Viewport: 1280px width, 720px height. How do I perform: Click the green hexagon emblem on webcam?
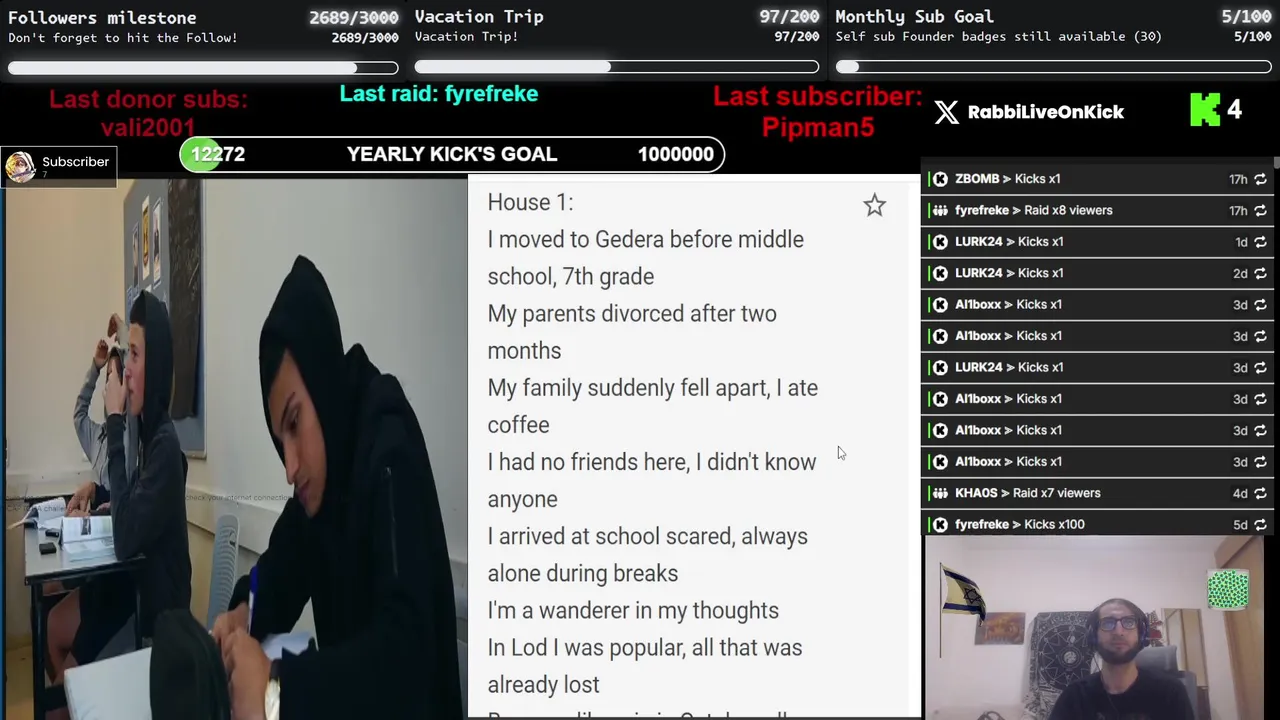click(1228, 589)
